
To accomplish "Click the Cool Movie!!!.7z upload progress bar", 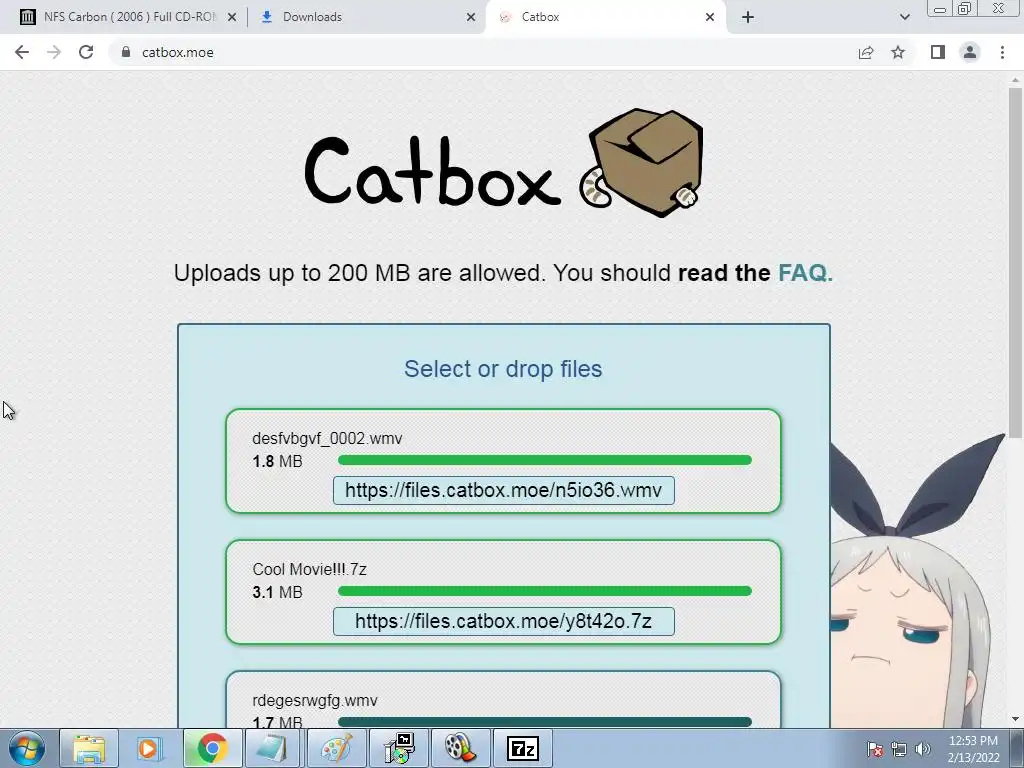I will point(545,591).
